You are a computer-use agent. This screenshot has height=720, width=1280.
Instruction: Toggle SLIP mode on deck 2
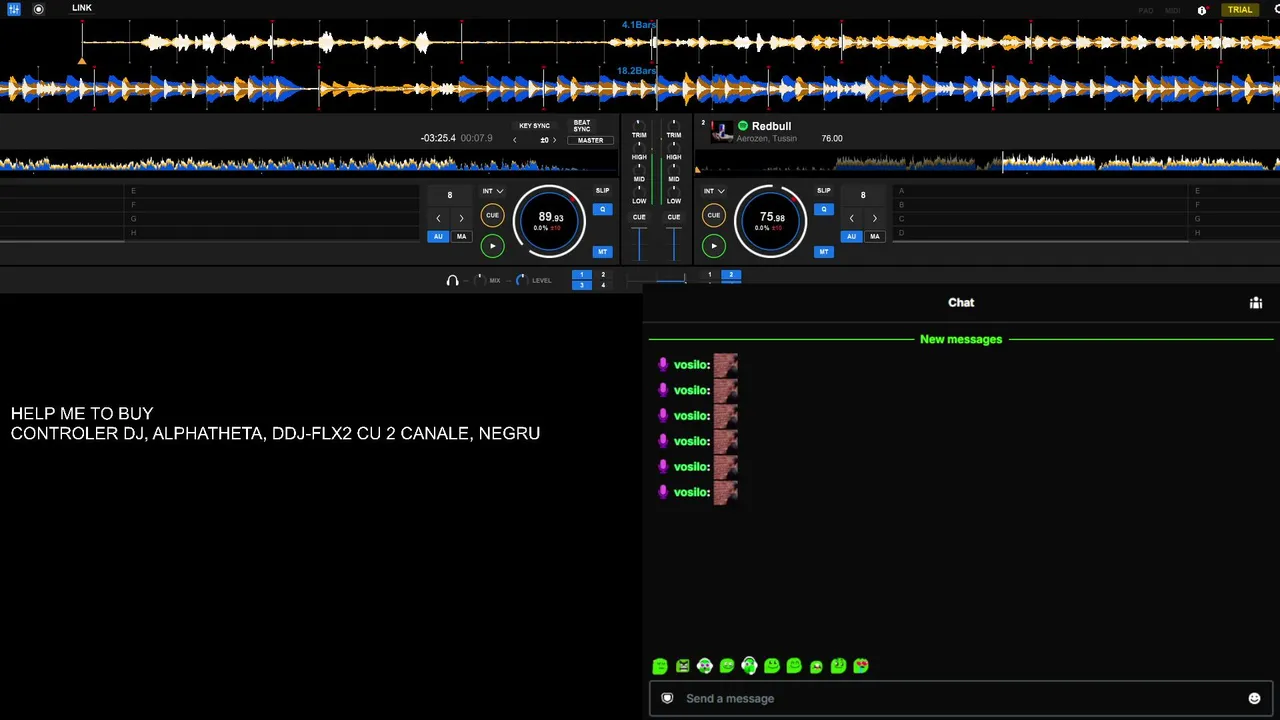823,190
